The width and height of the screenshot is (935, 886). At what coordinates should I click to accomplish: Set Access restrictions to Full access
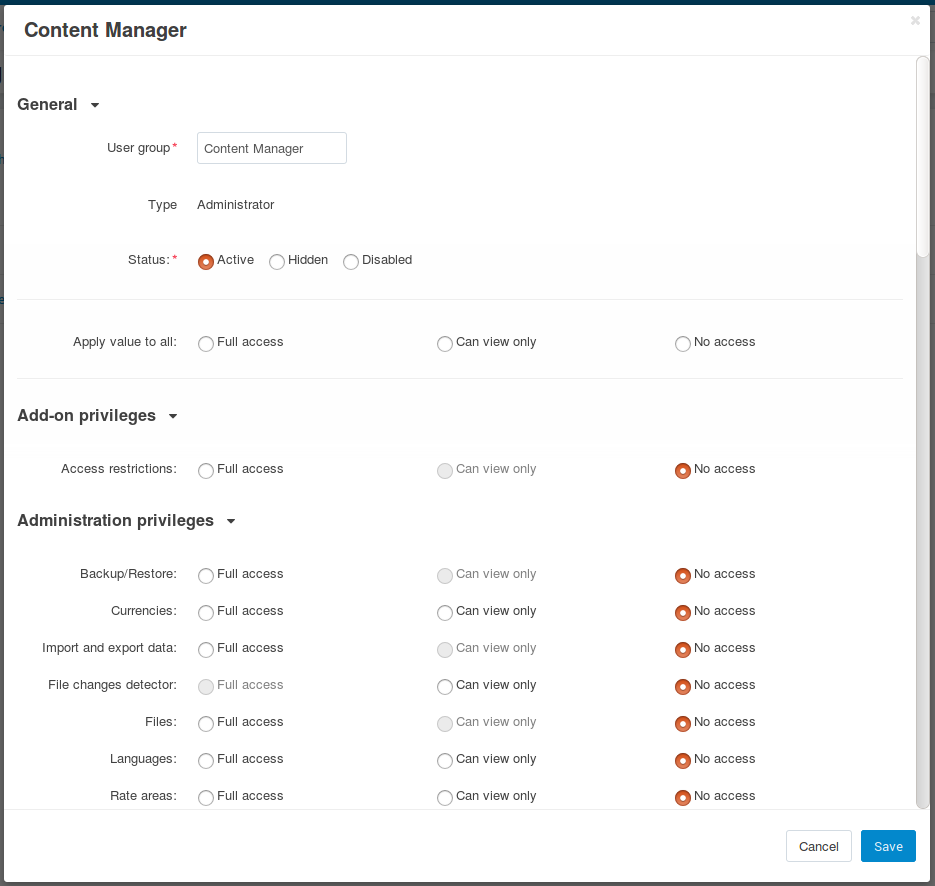[x=206, y=471]
